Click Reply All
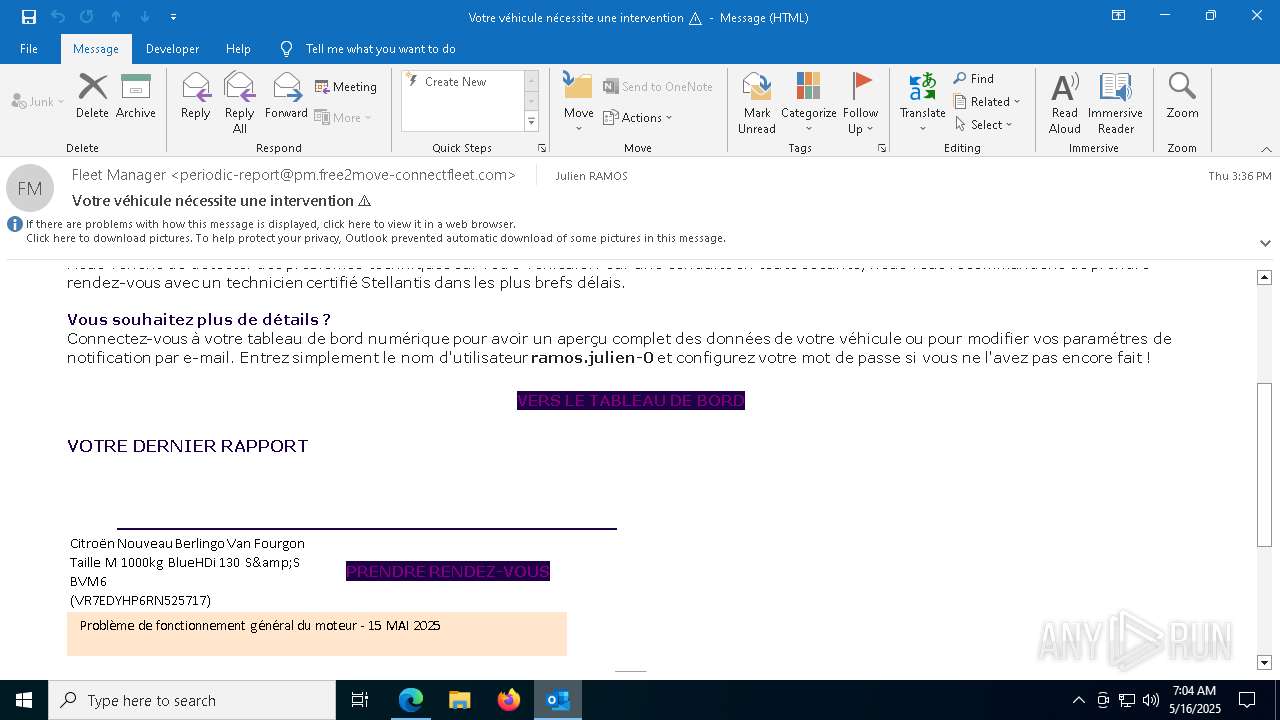1280x720 pixels. [x=240, y=102]
